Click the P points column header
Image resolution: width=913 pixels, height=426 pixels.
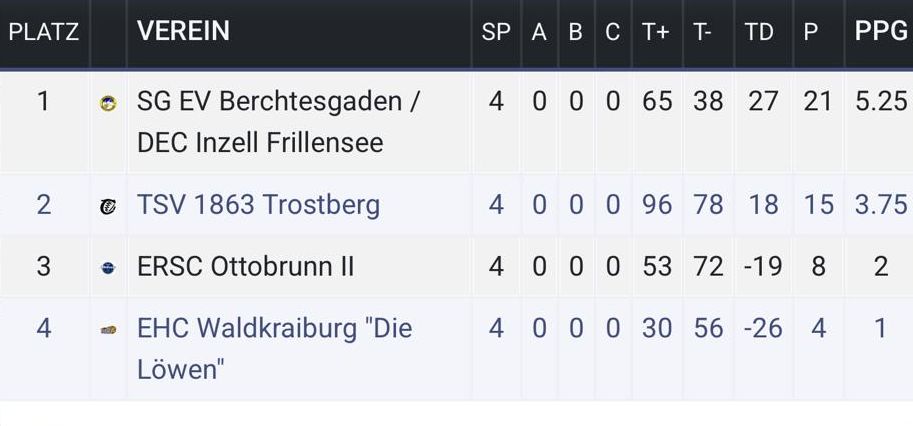tap(811, 32)
